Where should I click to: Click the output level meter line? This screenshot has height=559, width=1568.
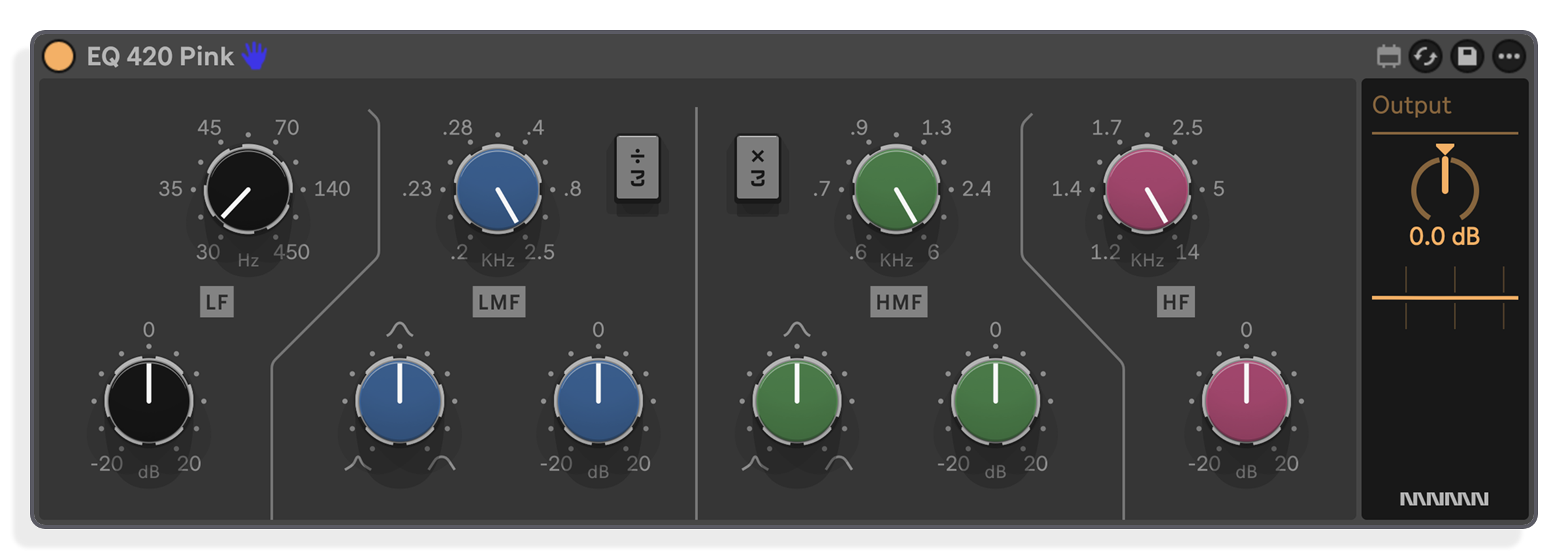click(1445, 298)
